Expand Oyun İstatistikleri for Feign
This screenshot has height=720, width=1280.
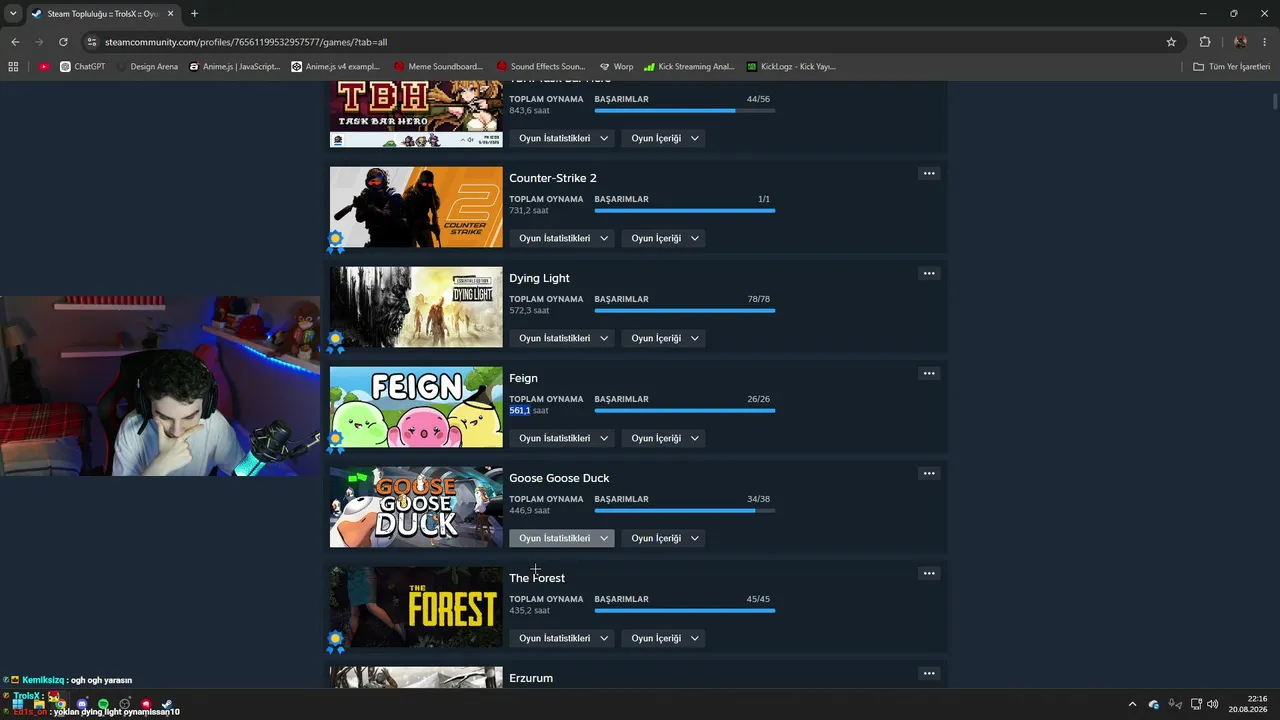(562, 438)
